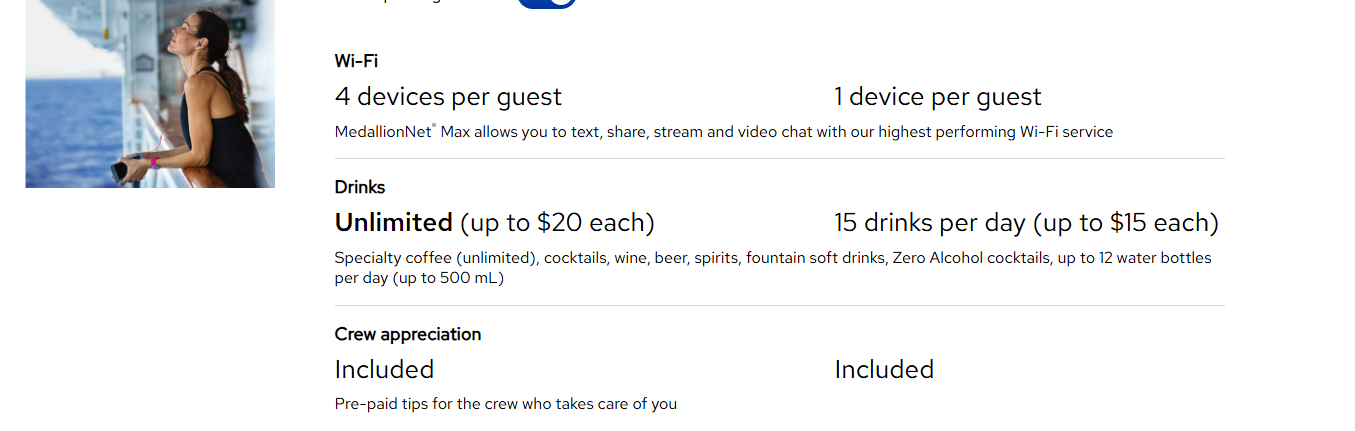Click the 'Pre-paid tips for the crew' text
This screenshot has width=1355, height=431.
(505, 404)
